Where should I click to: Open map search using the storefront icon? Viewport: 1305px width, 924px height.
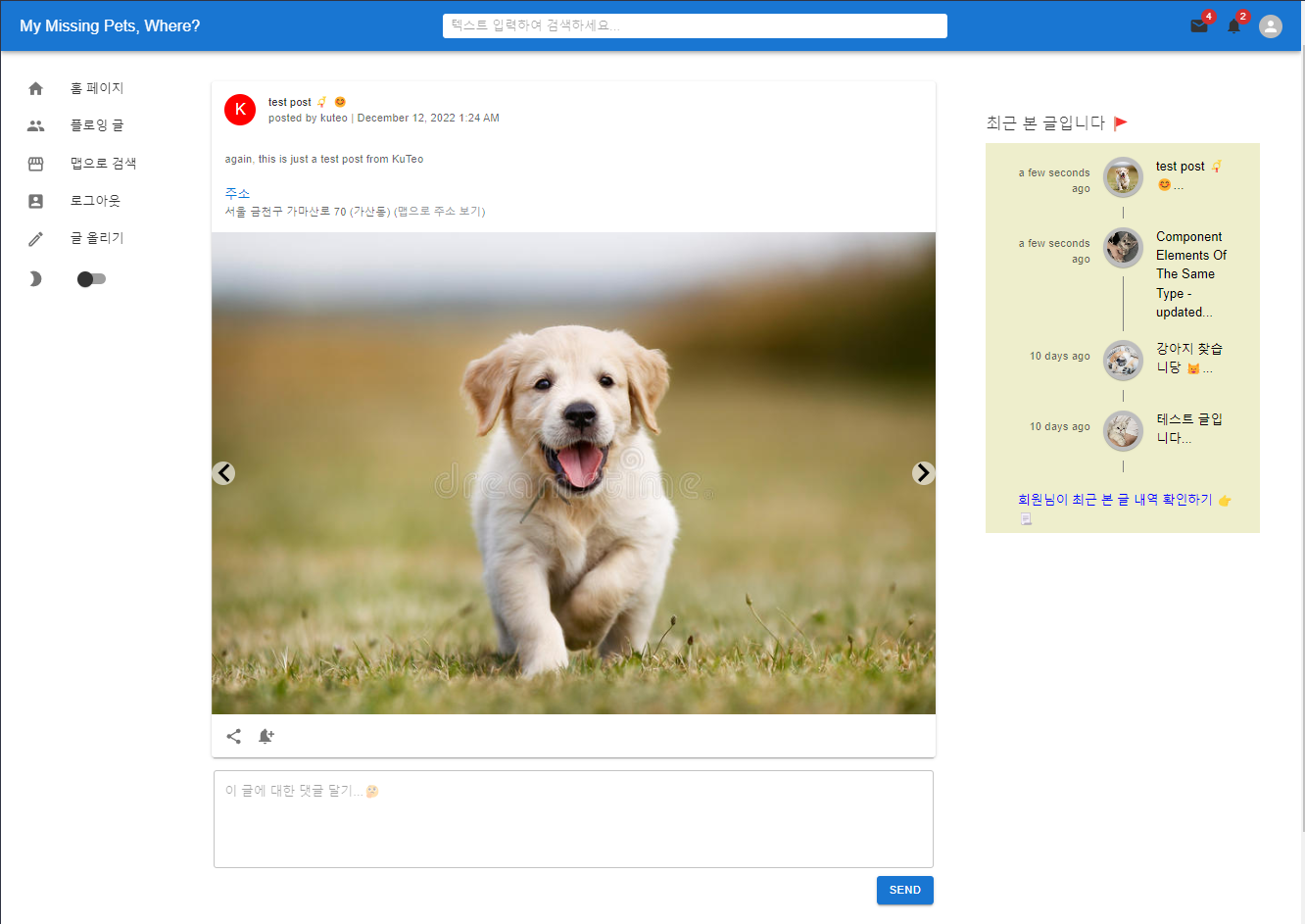pos(35,163)
